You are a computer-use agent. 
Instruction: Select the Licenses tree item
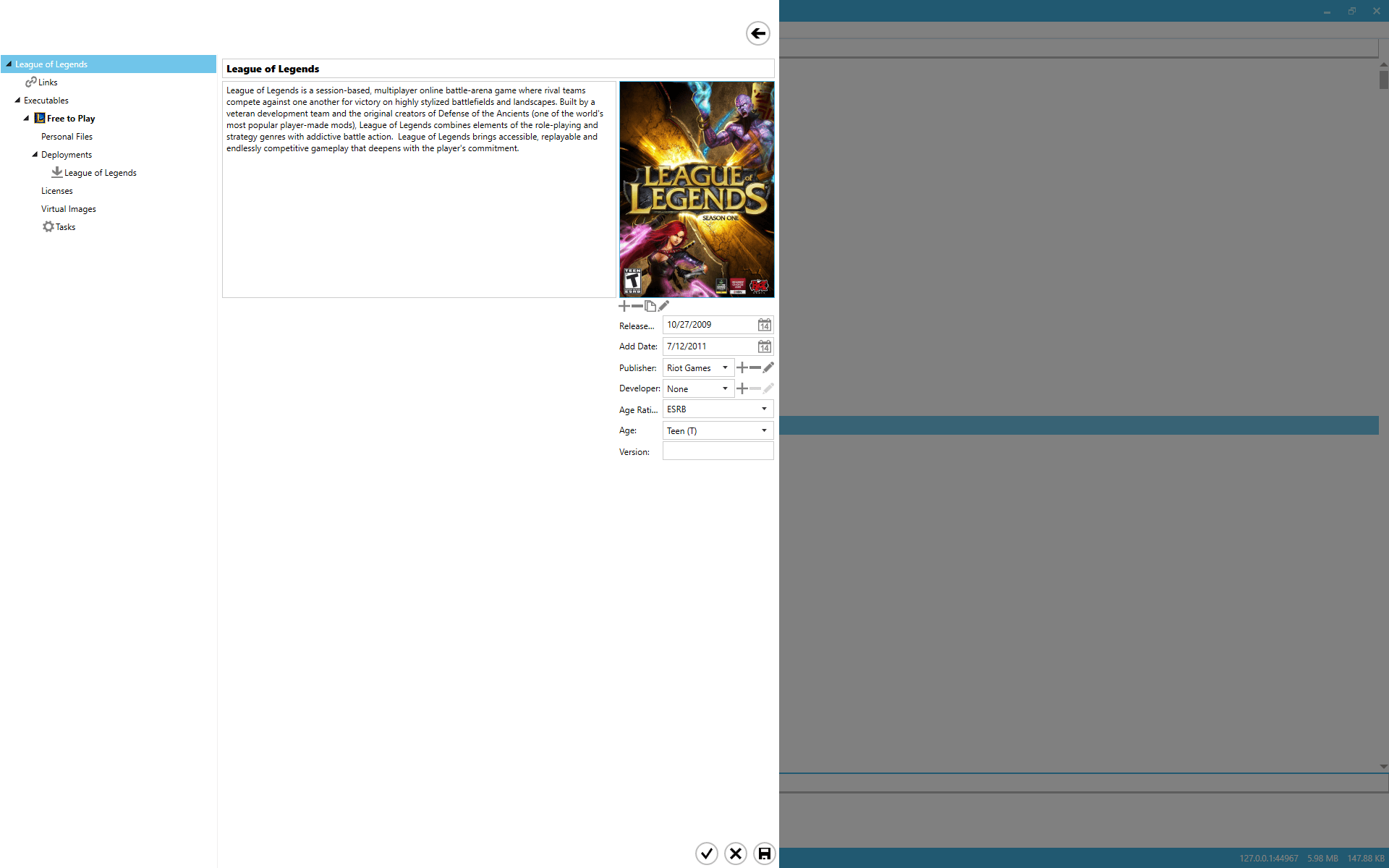pos(56,191)
